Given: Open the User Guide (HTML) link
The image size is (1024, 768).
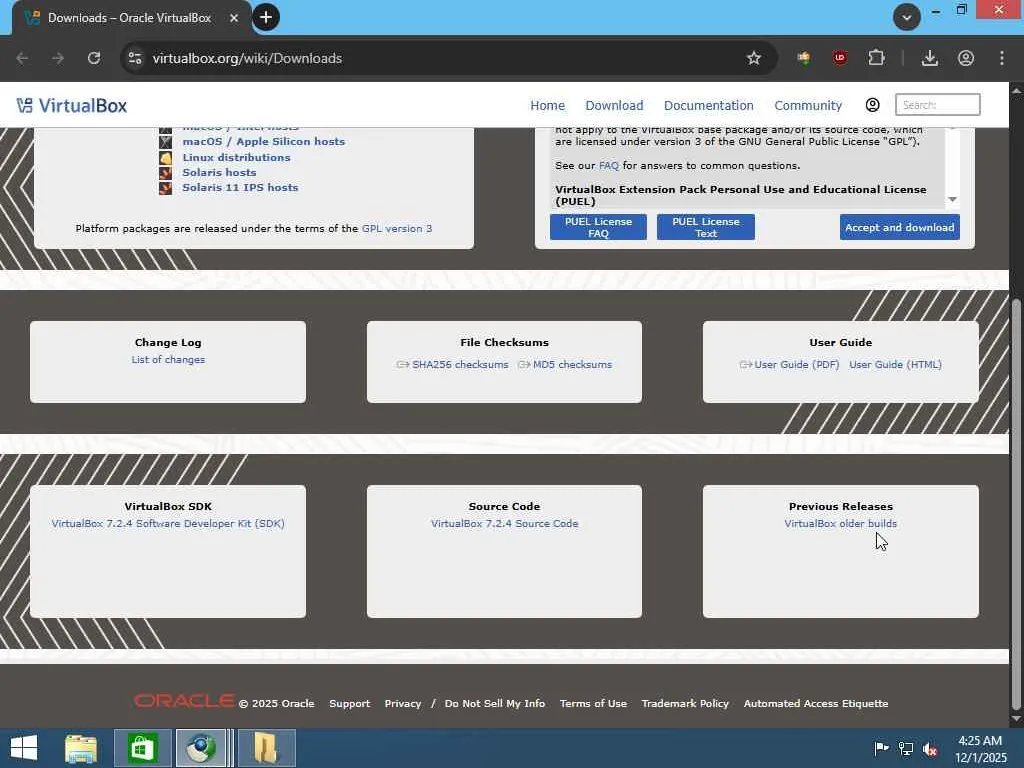Looking at the screenshot, I should (895, 364).
